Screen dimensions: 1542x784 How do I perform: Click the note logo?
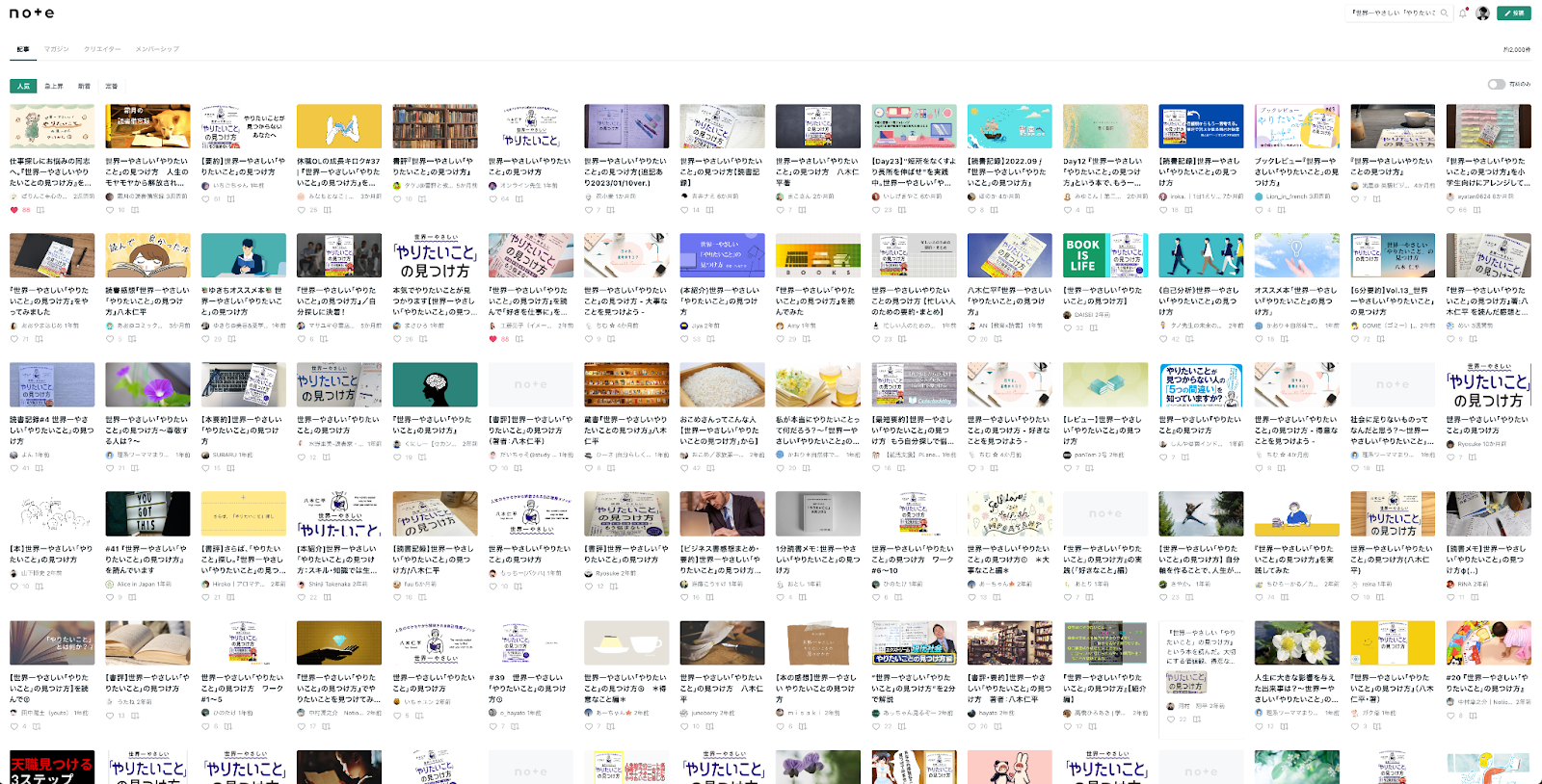pos(32,13)
